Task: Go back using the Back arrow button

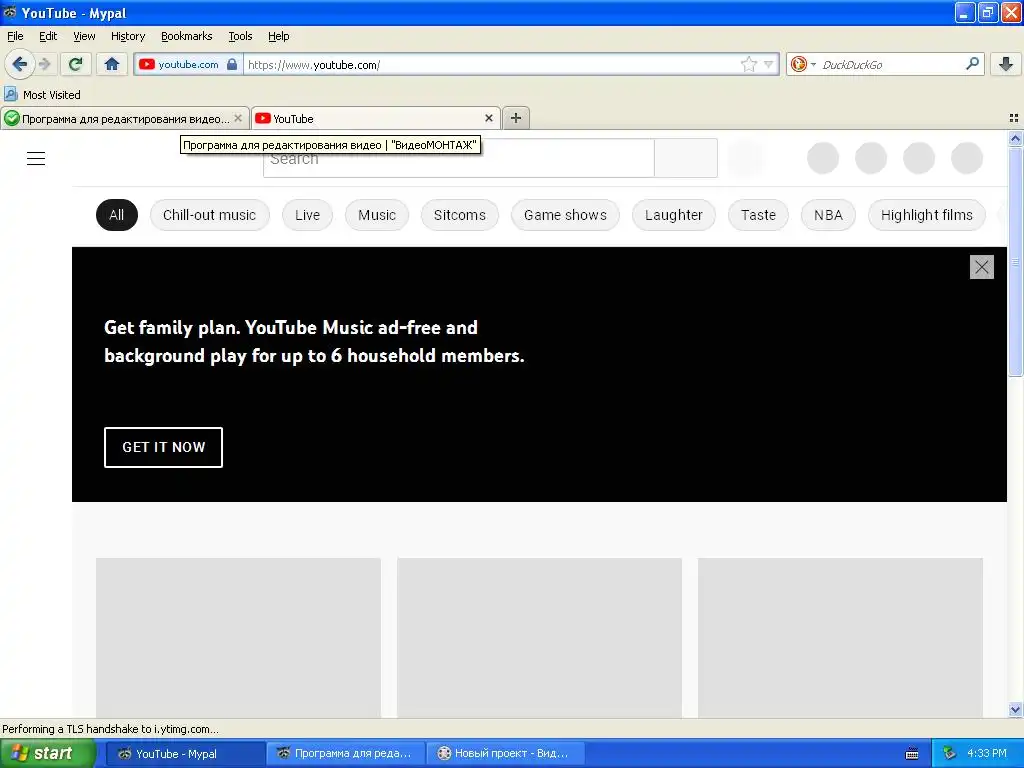Action: tap(19, 64)
